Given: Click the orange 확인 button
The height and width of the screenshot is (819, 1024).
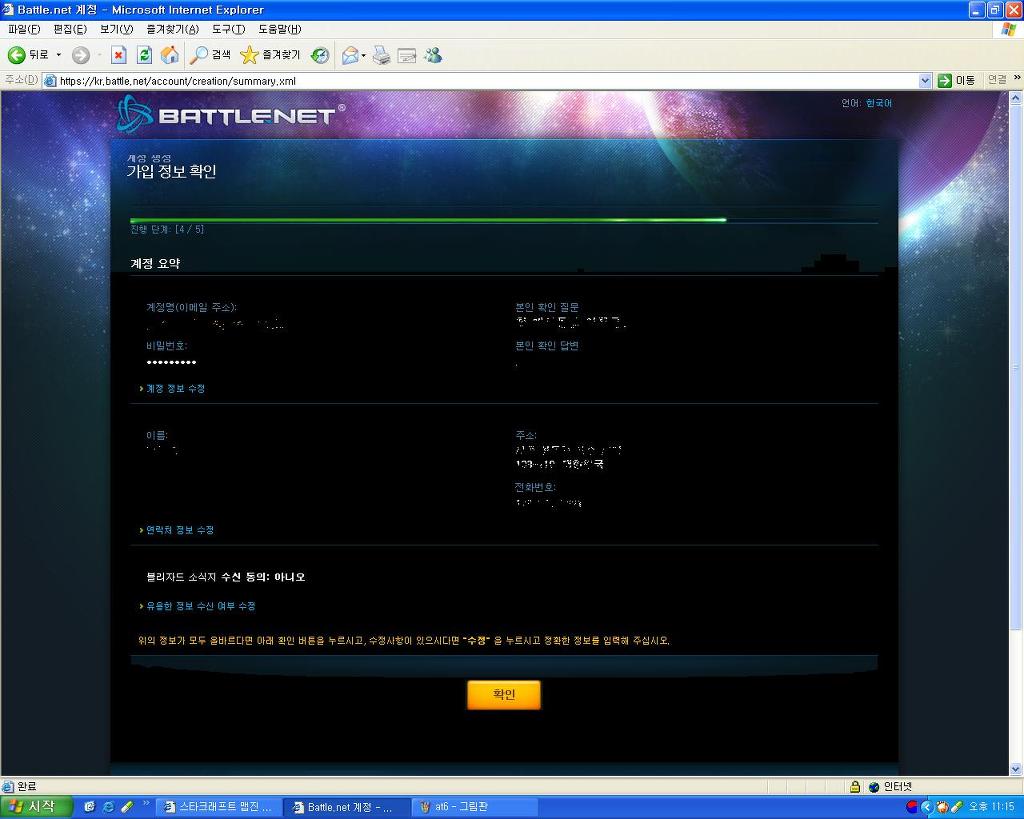Looking at the screenshot, I should [504, 695].
